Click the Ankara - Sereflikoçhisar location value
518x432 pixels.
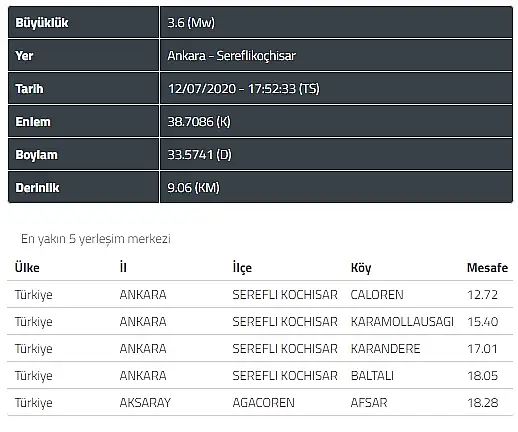coord(231,56)
